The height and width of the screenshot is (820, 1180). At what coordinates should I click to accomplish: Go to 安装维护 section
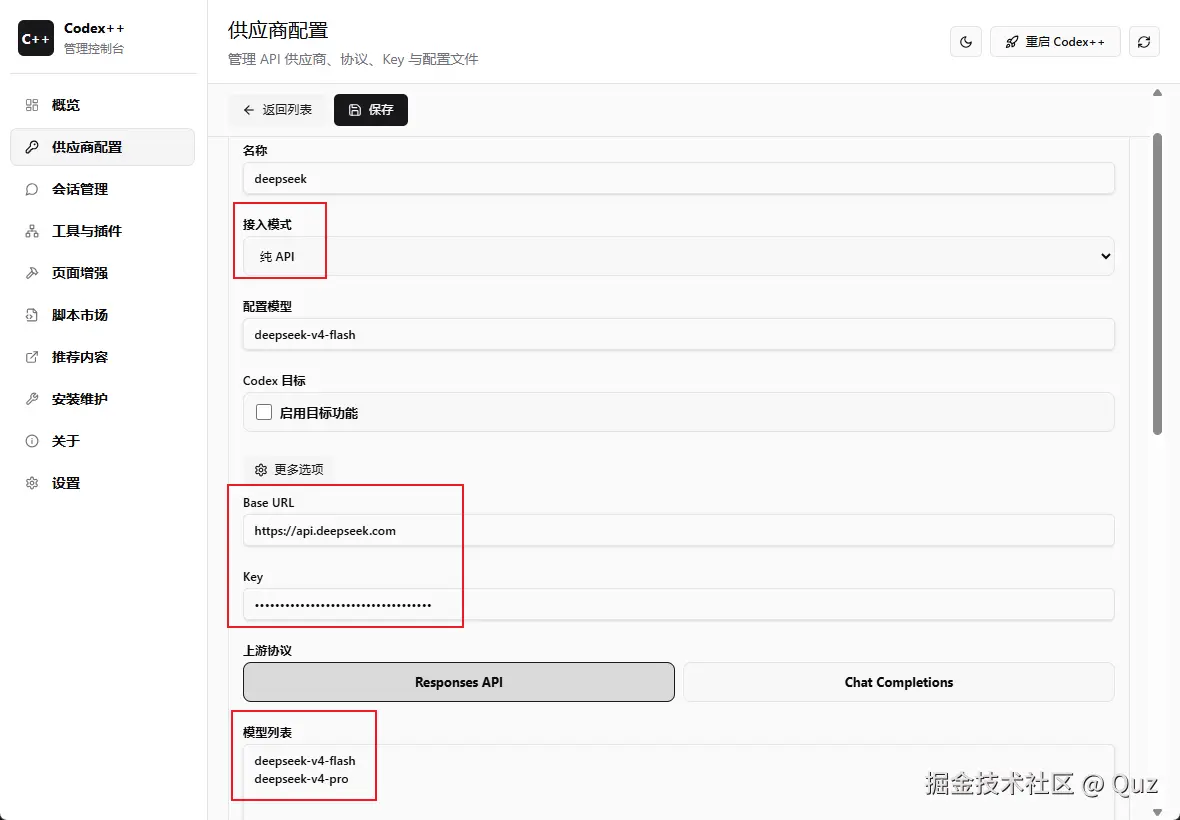102,399
